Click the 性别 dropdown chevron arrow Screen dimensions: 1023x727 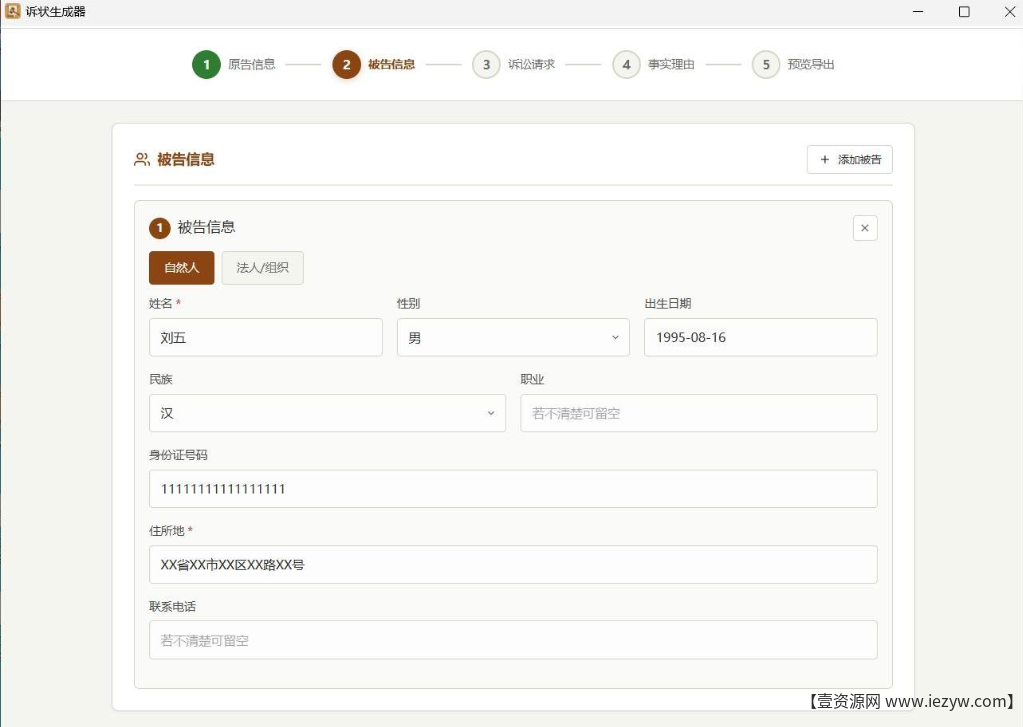coord(615,337)
